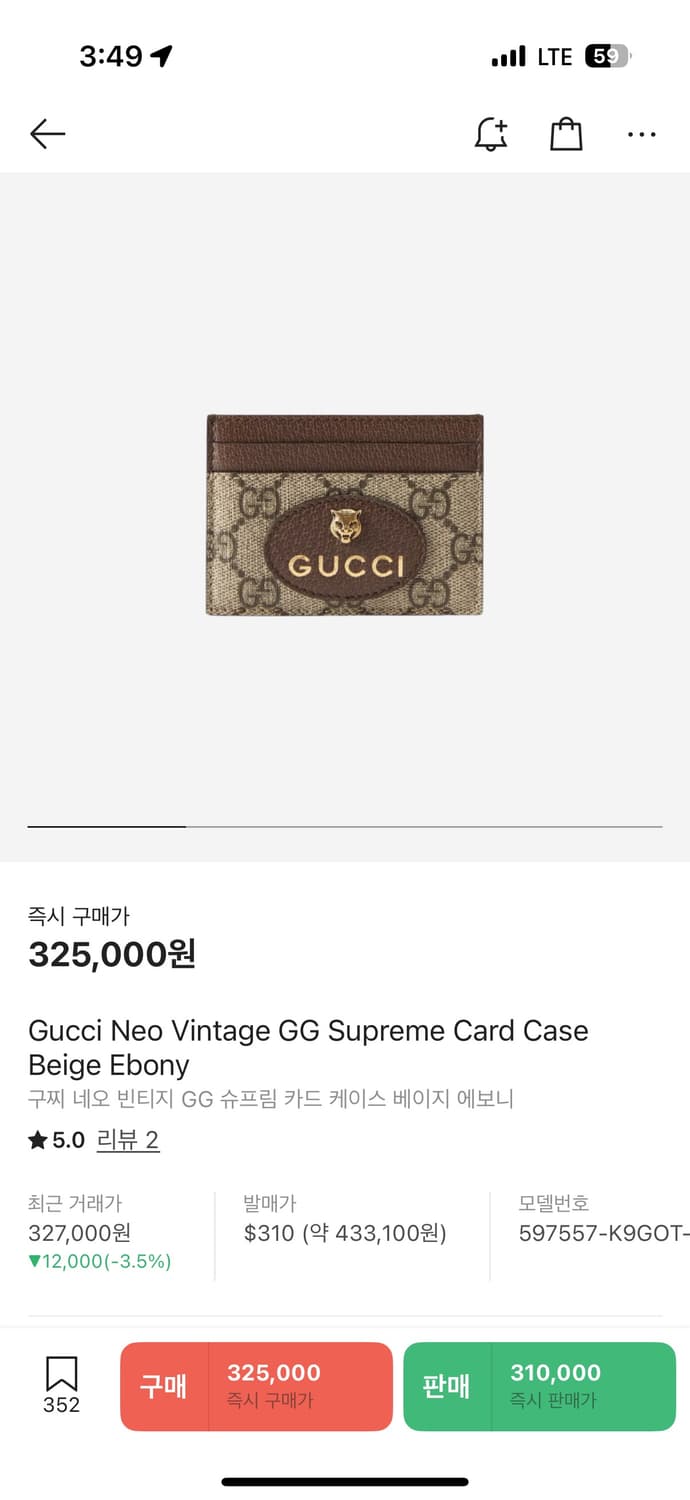690x1500 pixels.
Task: Tap the 발매가 $310 release price
Action: coord(345,1219)
